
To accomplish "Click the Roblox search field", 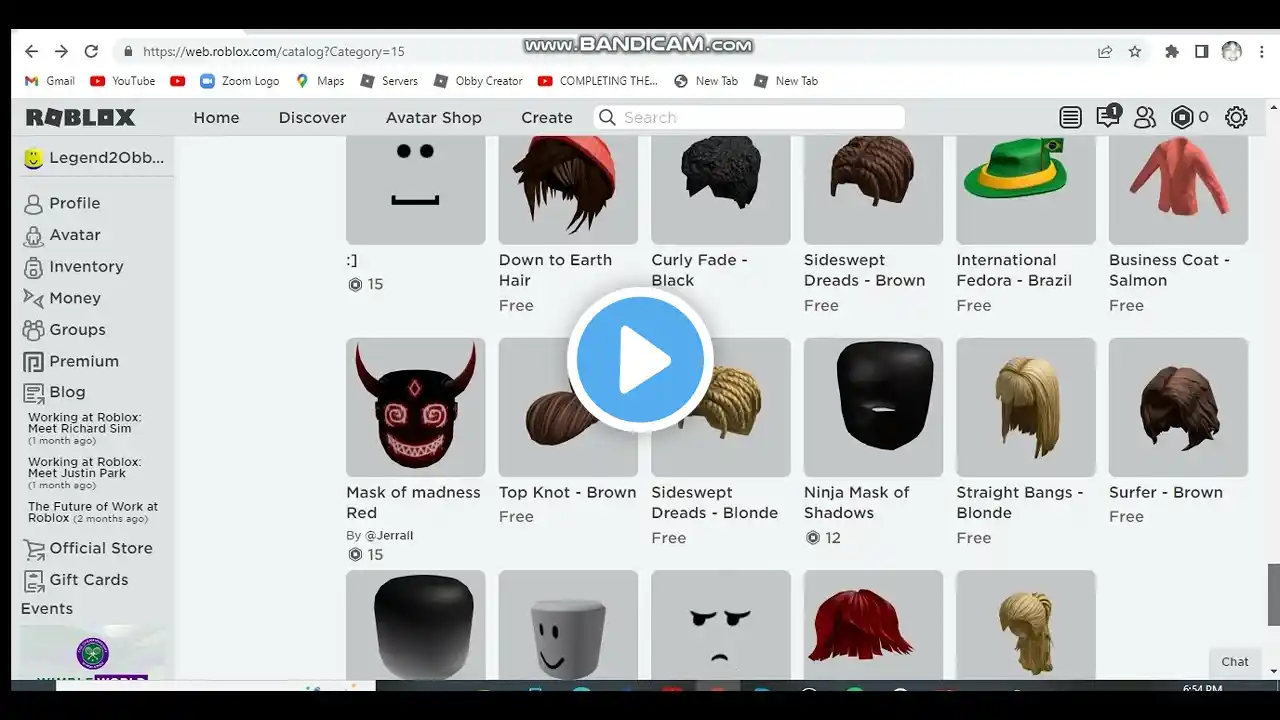I will (749, 117).
